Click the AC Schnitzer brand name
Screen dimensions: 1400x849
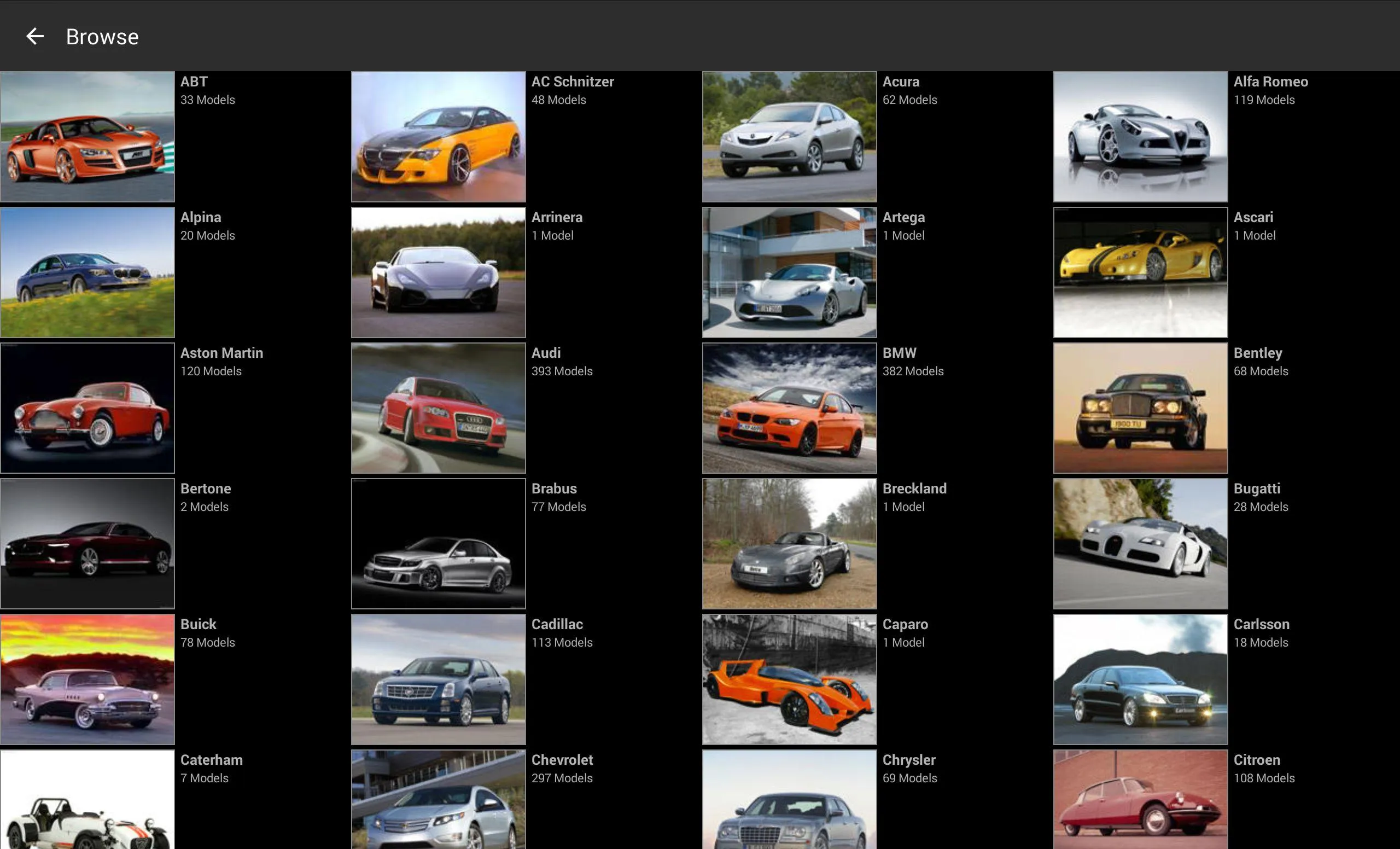[x=573, y=82]
